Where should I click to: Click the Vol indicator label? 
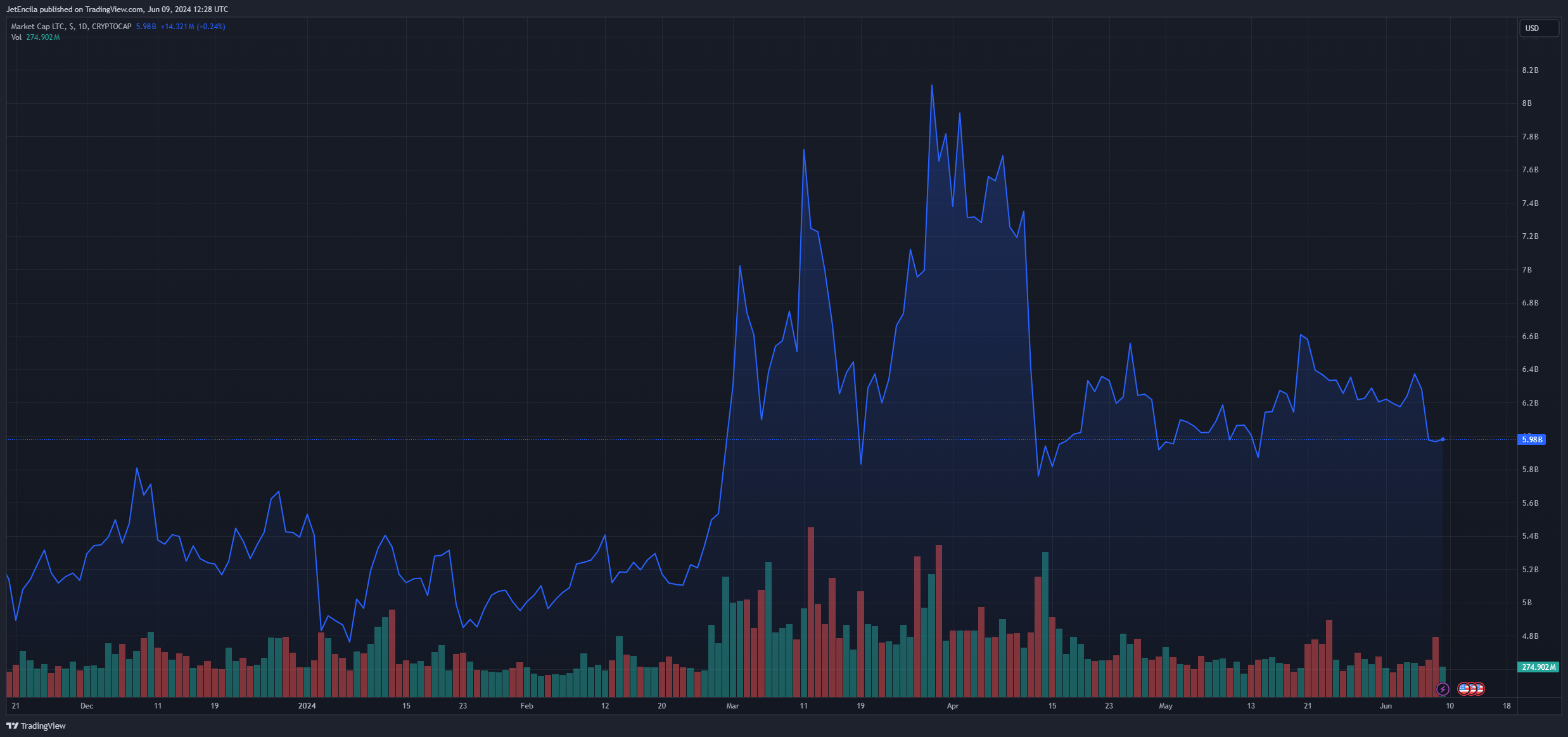(x=16, y=37)
